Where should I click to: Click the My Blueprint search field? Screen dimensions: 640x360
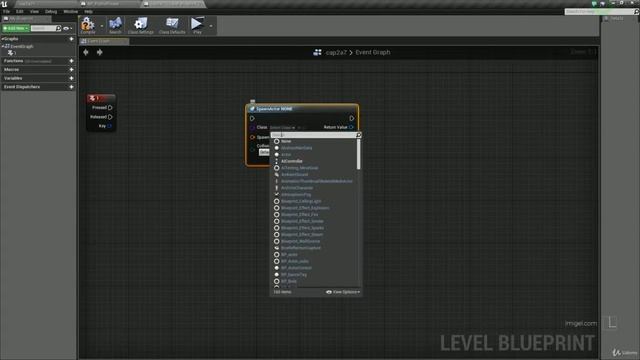46,28
